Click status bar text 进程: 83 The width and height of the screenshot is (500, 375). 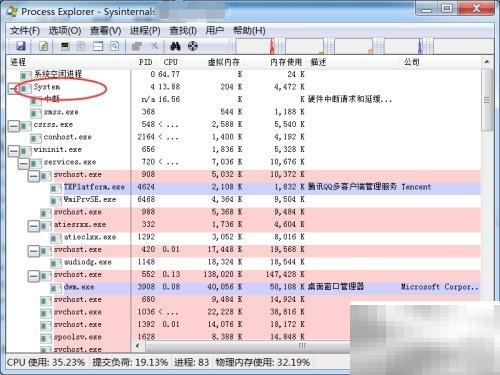192,362
